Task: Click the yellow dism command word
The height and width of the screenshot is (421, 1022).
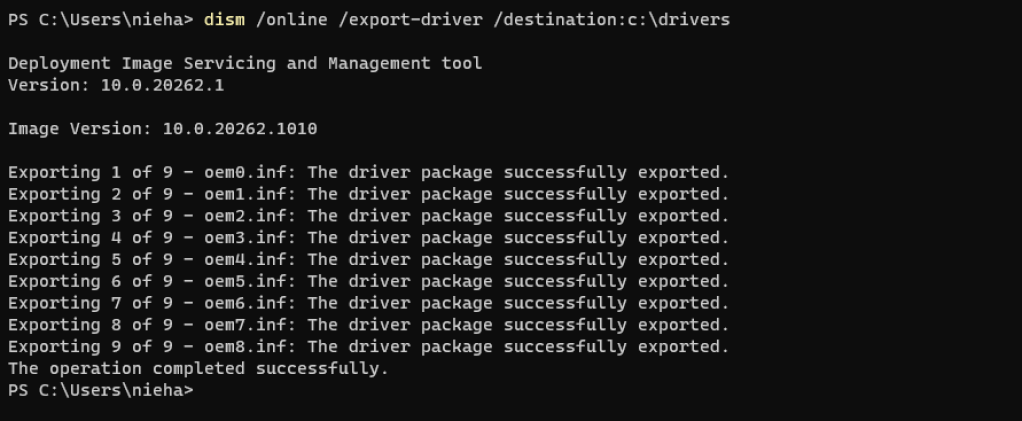Action: (x=224, y=20)
